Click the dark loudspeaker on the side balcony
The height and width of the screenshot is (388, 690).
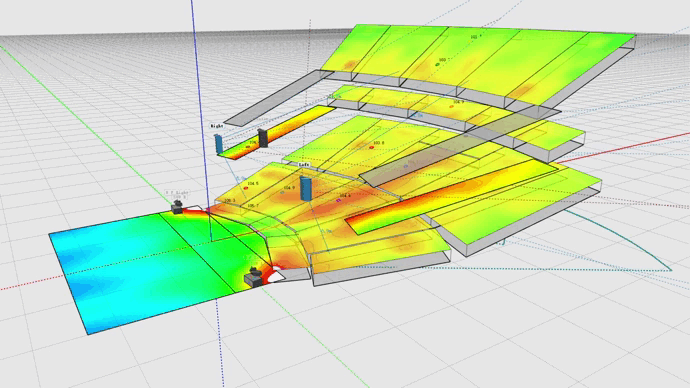(263, 138)
